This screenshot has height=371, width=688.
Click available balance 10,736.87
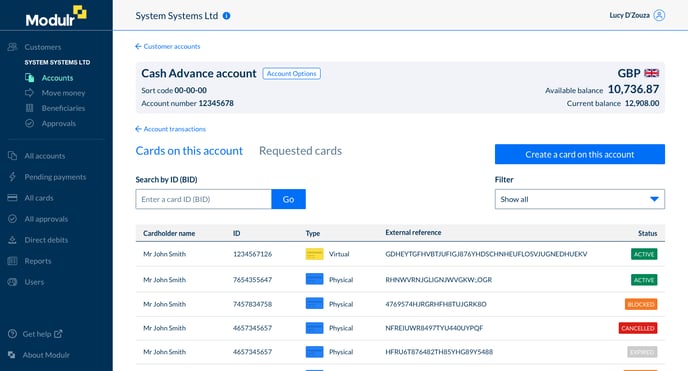[x=633, y=89]
